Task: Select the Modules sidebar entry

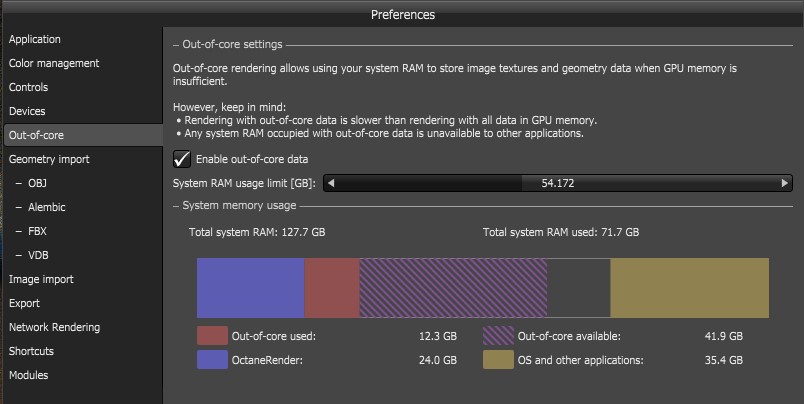Action: [28, 375]
